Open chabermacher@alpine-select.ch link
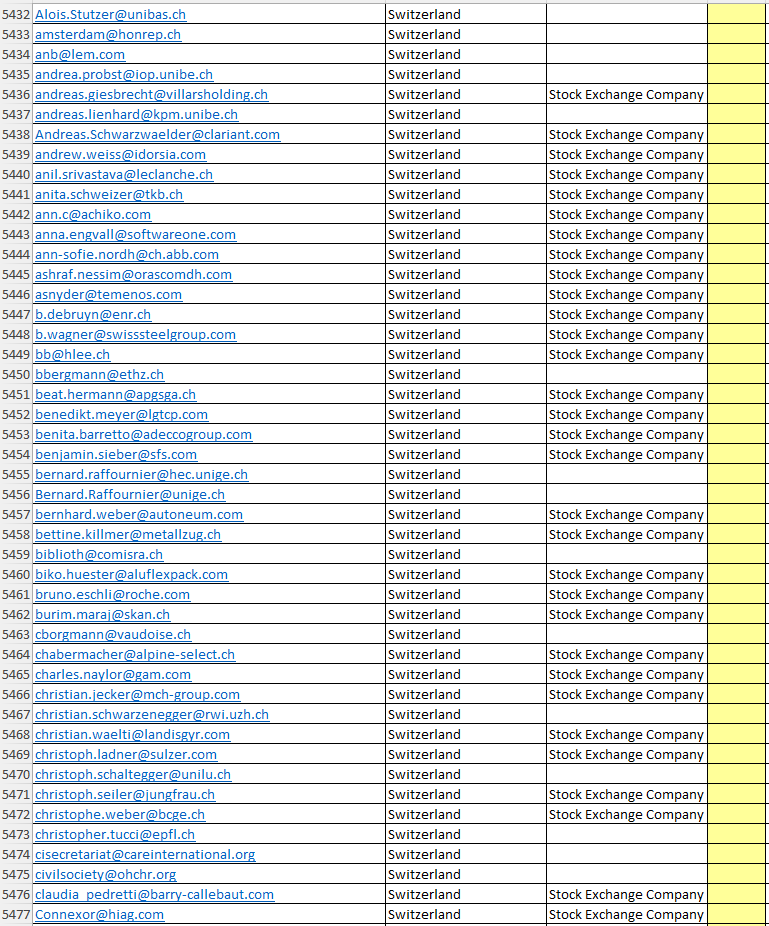Image resolution: width=769 pixels, height=926 pixels. [x=135, y=655]
